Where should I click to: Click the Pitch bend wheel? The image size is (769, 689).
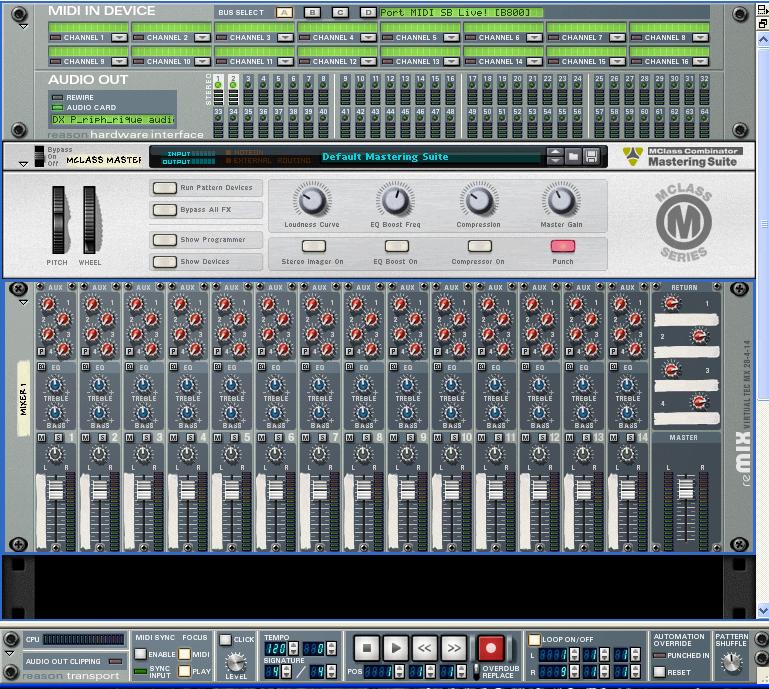[x=58, y=220]
